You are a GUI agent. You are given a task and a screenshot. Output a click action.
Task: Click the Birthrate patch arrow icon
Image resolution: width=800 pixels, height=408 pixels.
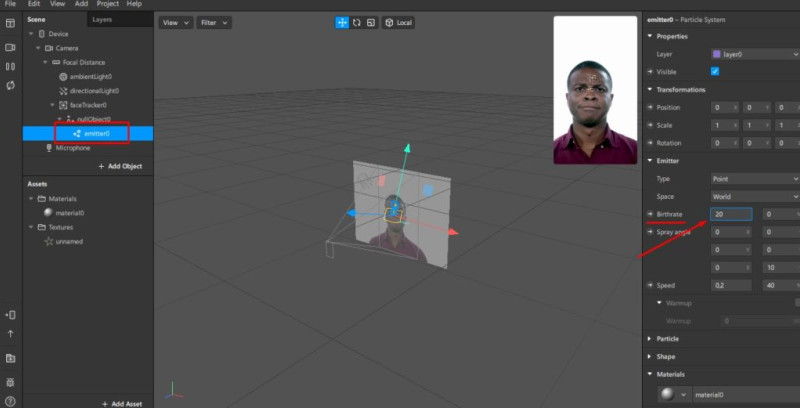pos(651,214)
